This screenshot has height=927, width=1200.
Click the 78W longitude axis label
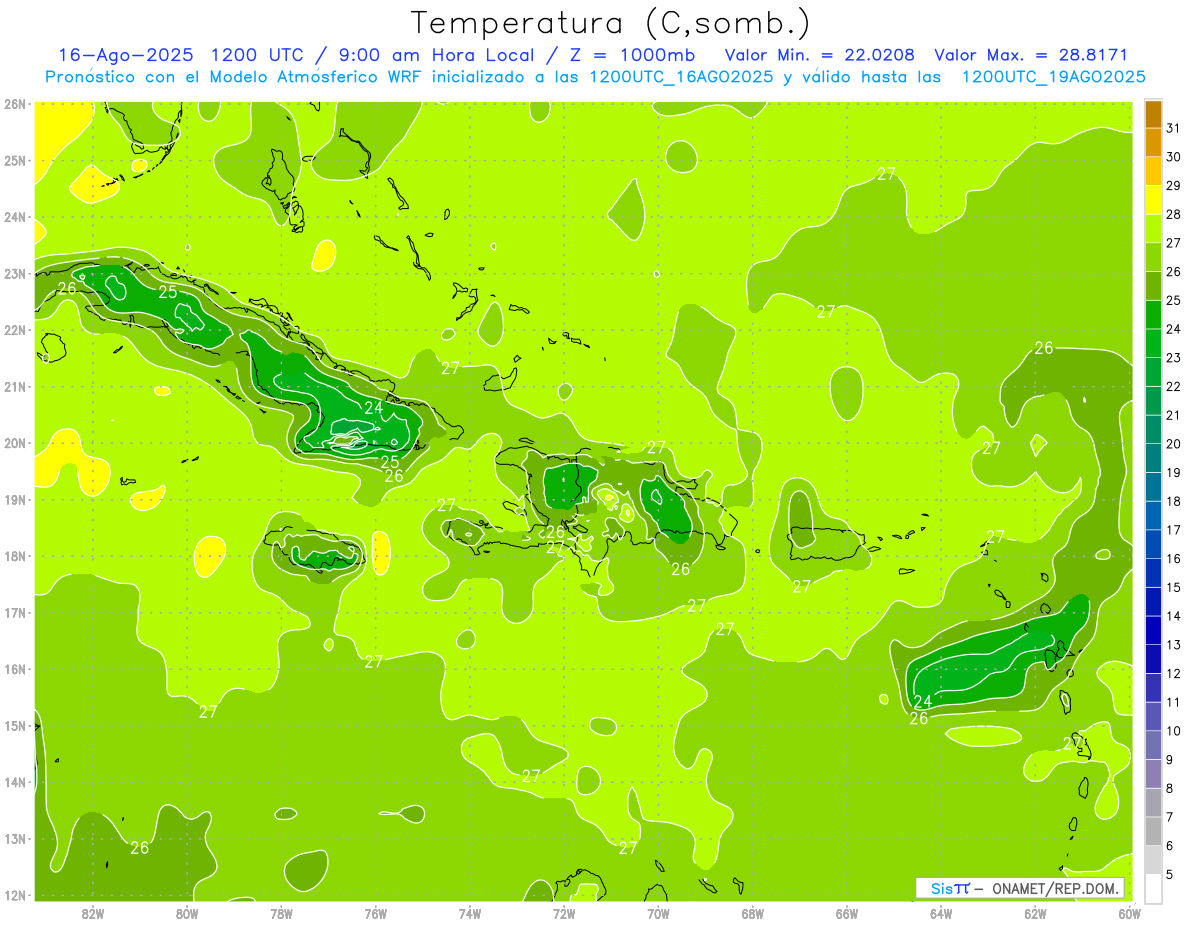tap(281, 912)
